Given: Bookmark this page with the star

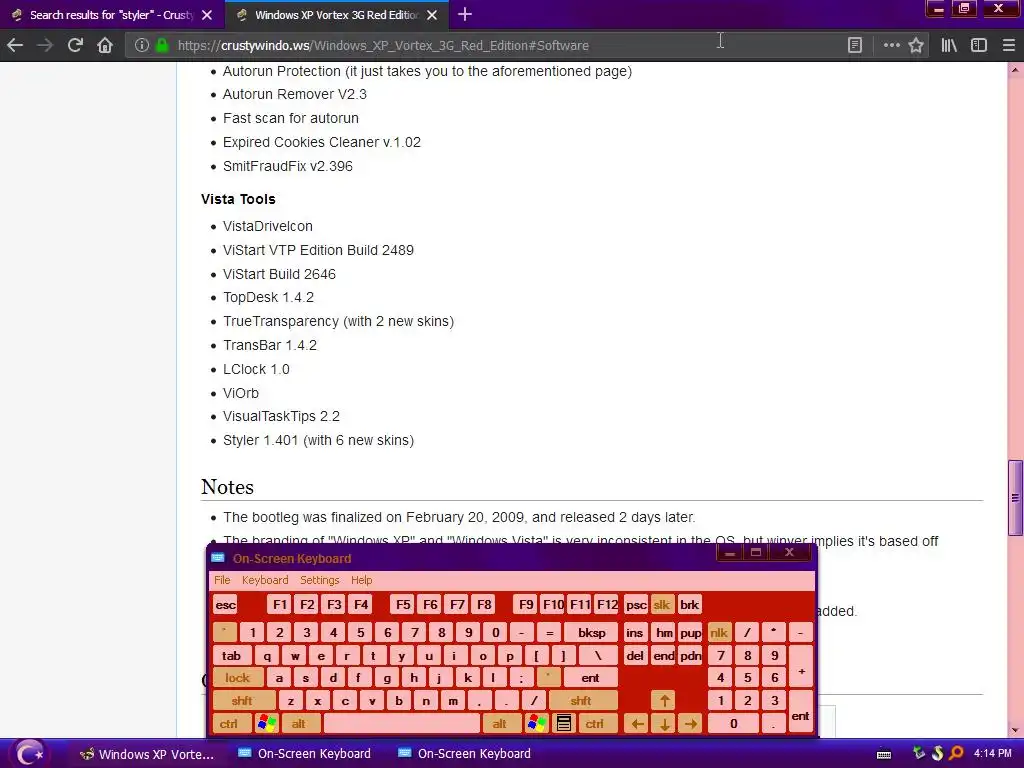Looking at the screenshot, I should click(x=916, y=45).
